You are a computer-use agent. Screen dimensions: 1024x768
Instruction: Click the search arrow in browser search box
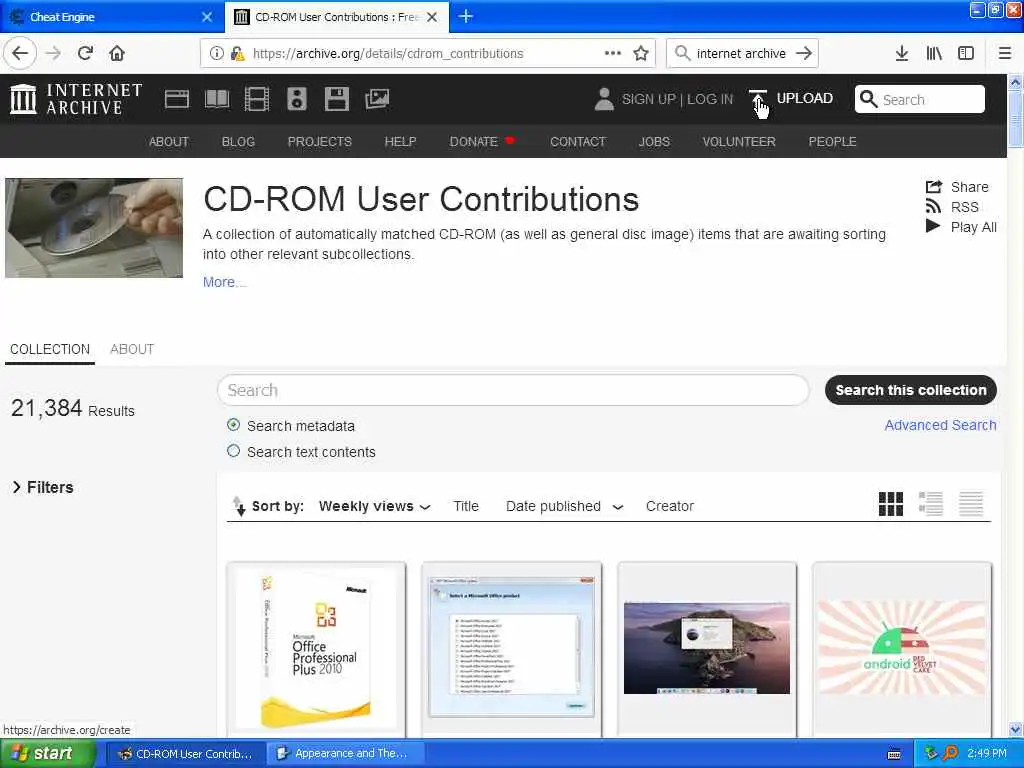[x=804, y=54]
